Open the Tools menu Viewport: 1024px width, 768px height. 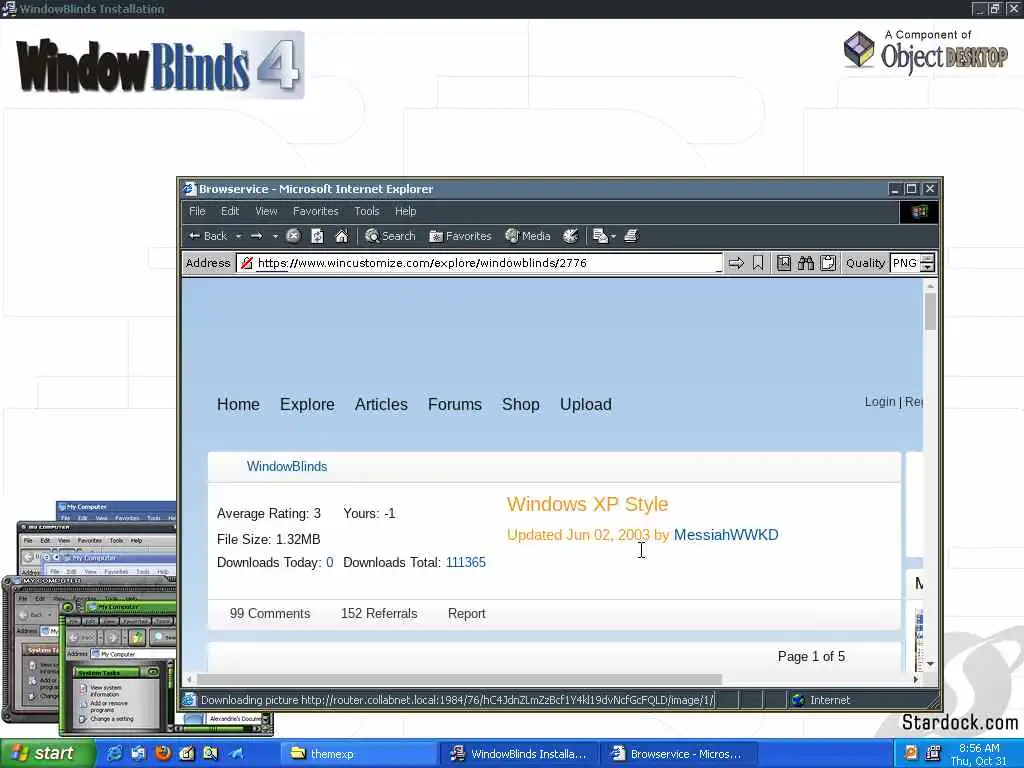click(367, 211)
